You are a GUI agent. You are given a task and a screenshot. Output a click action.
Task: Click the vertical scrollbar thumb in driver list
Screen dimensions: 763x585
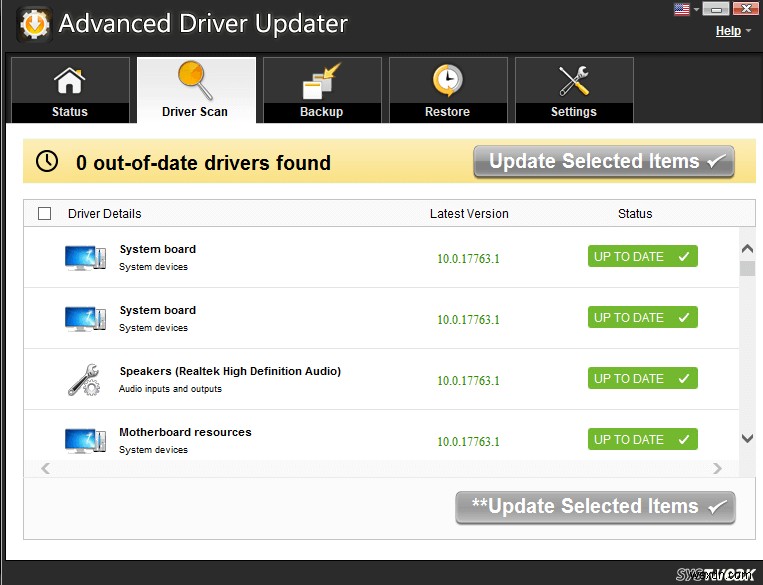(747, 269)
